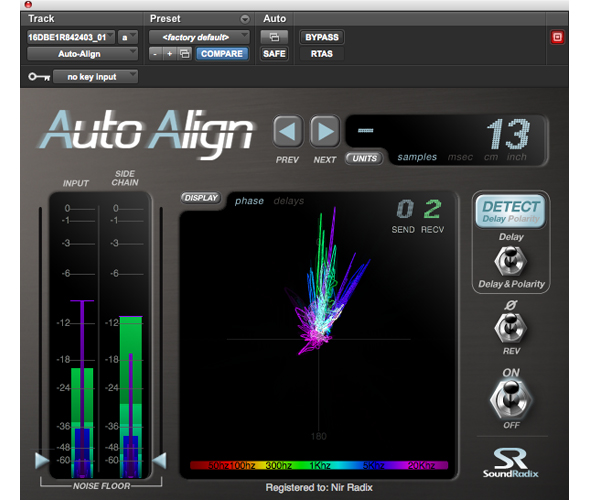Click the SoundRadix logo
The height and width of the screenshot is (500, 590).
511,463
